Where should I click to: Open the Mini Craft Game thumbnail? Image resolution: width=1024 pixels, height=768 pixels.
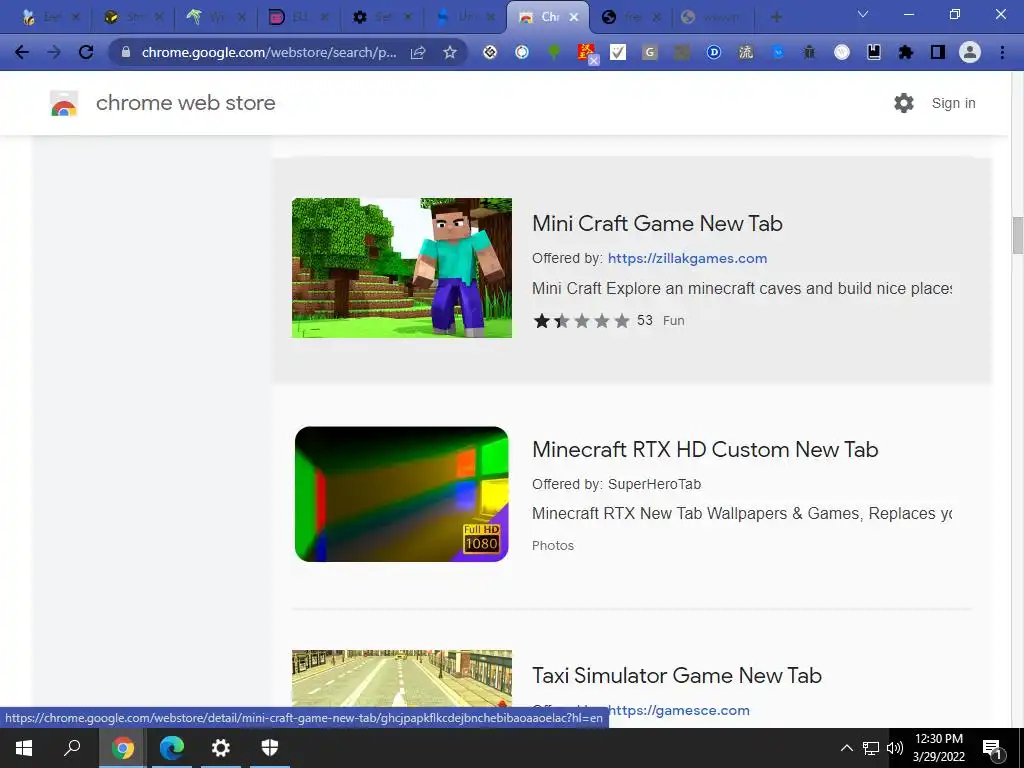402,268
